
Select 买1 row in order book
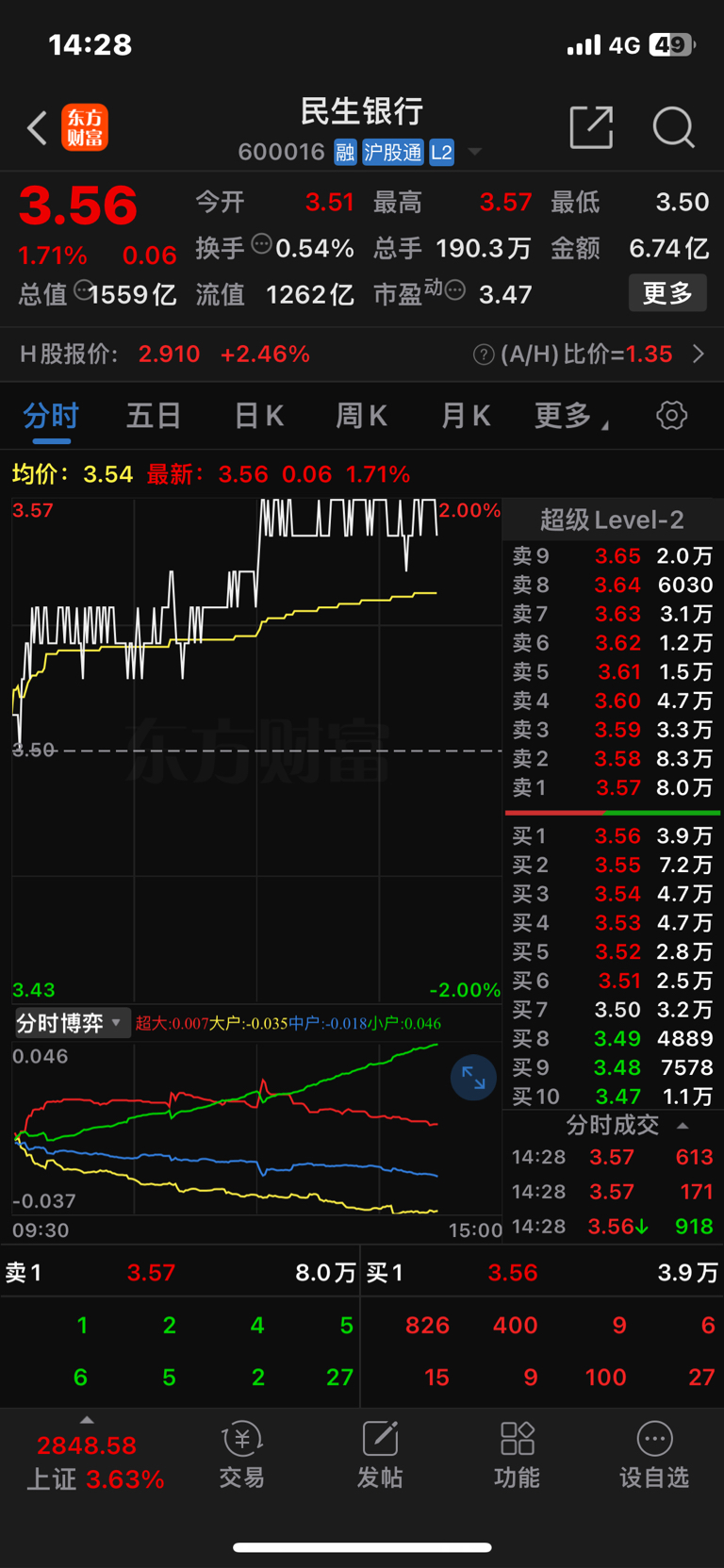coord(613,836)
